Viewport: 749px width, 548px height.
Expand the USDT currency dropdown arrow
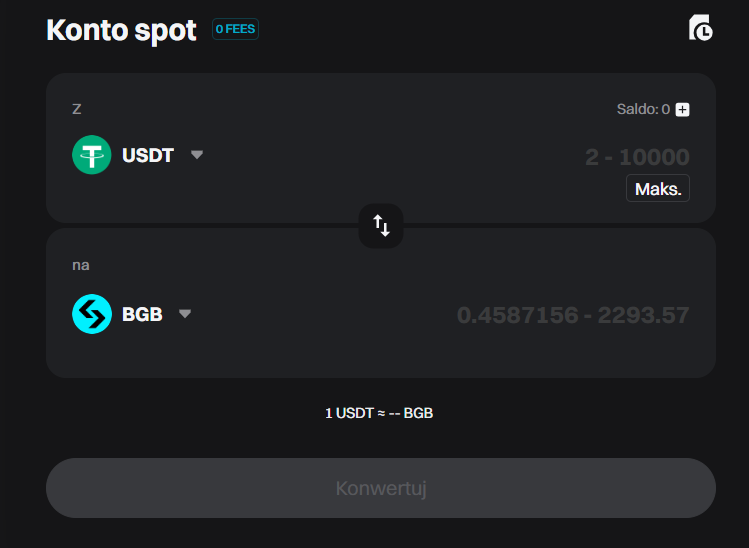(x=197, y=155)
